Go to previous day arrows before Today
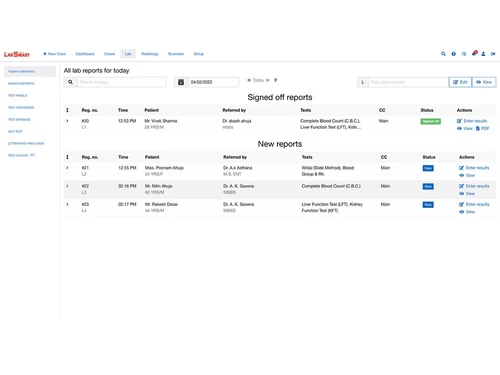The height and width of the screenshot is (375, 500). pos(249,80)
